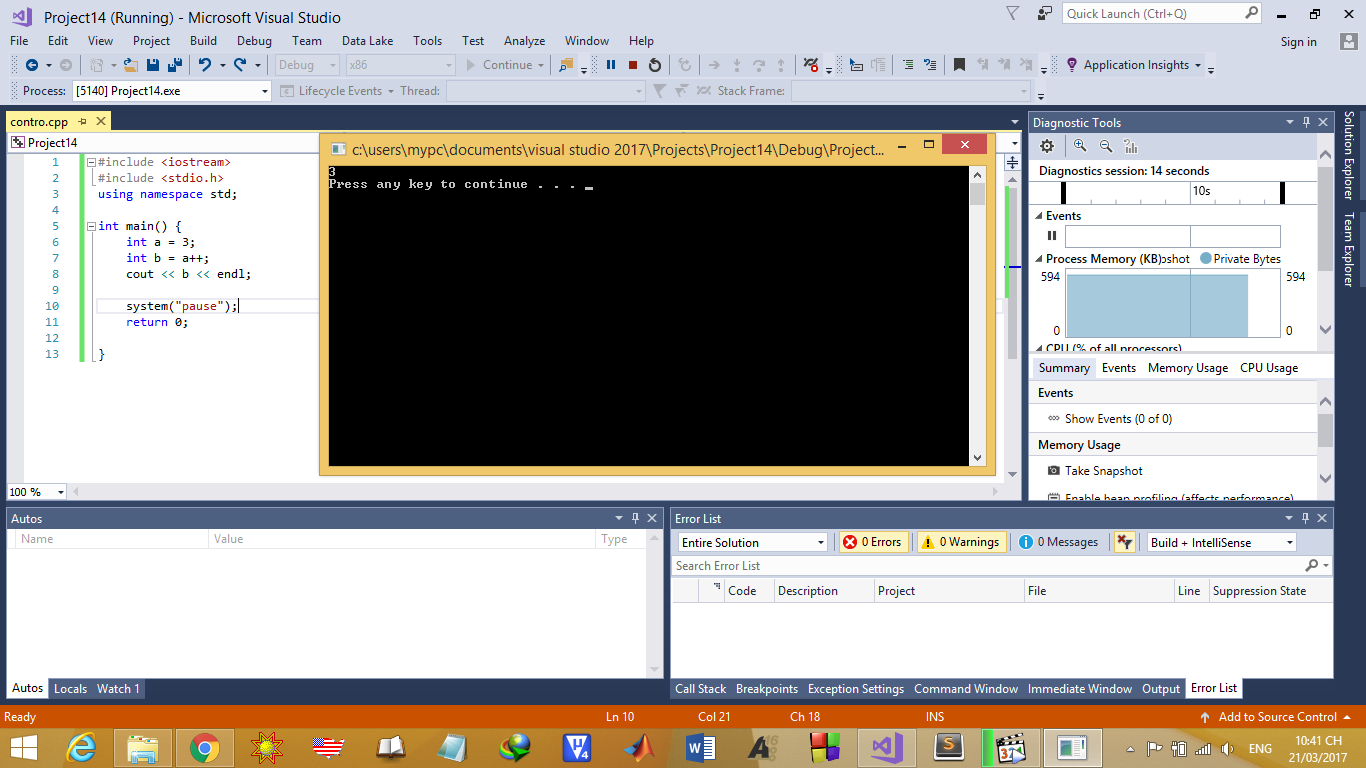Open the Debug menu
The image size is (1366, 768).
click(254, 41)
